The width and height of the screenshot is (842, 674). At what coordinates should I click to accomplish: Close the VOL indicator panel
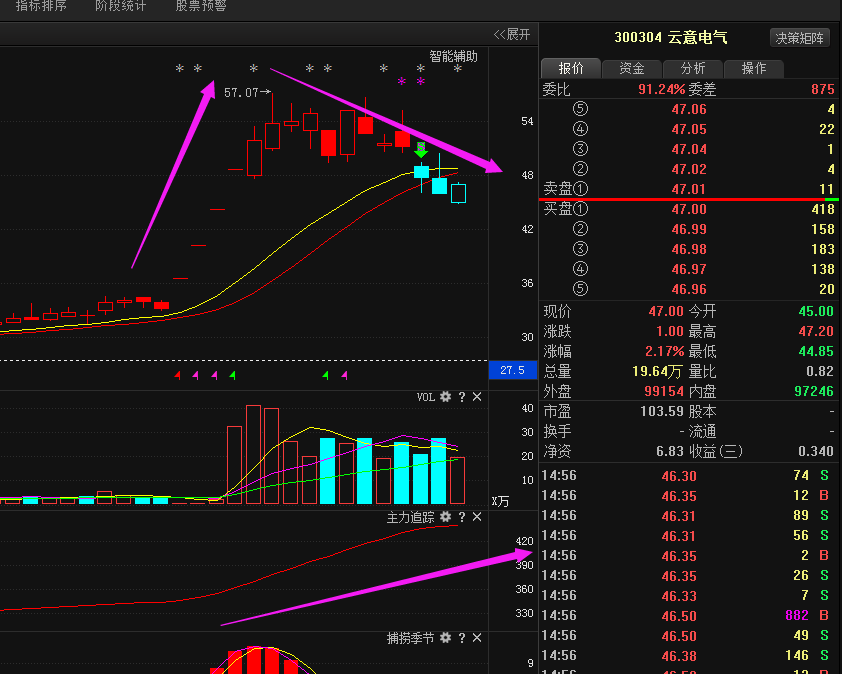477,397
